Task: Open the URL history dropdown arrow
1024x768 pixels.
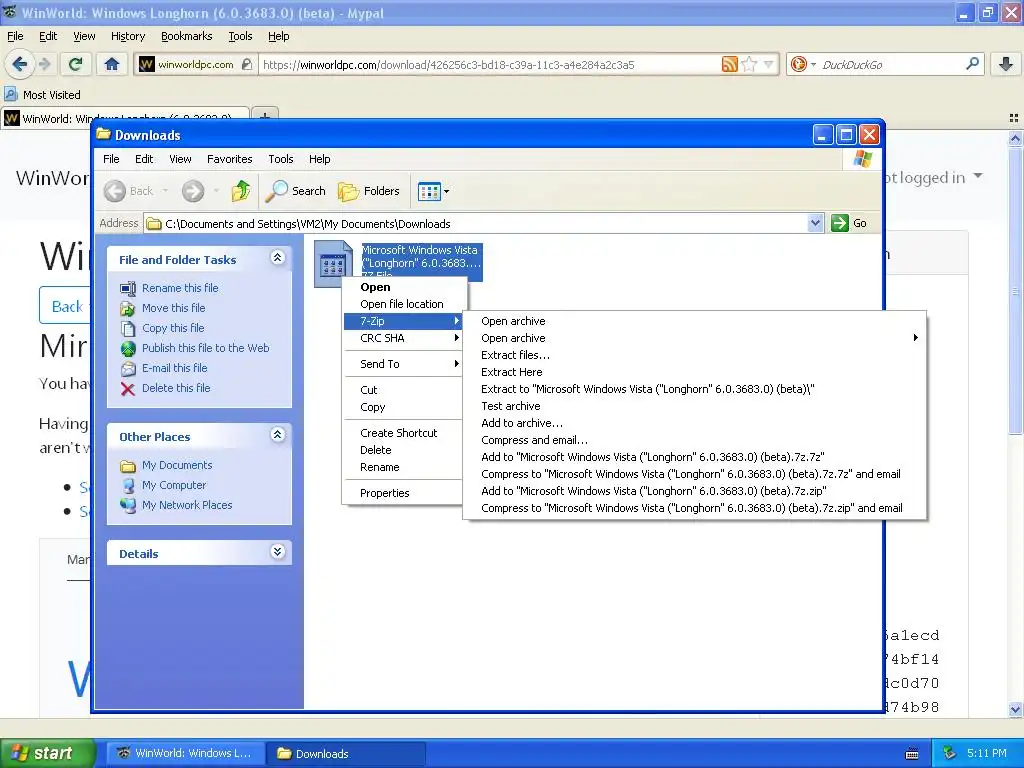Action: (x=769, y=64)
